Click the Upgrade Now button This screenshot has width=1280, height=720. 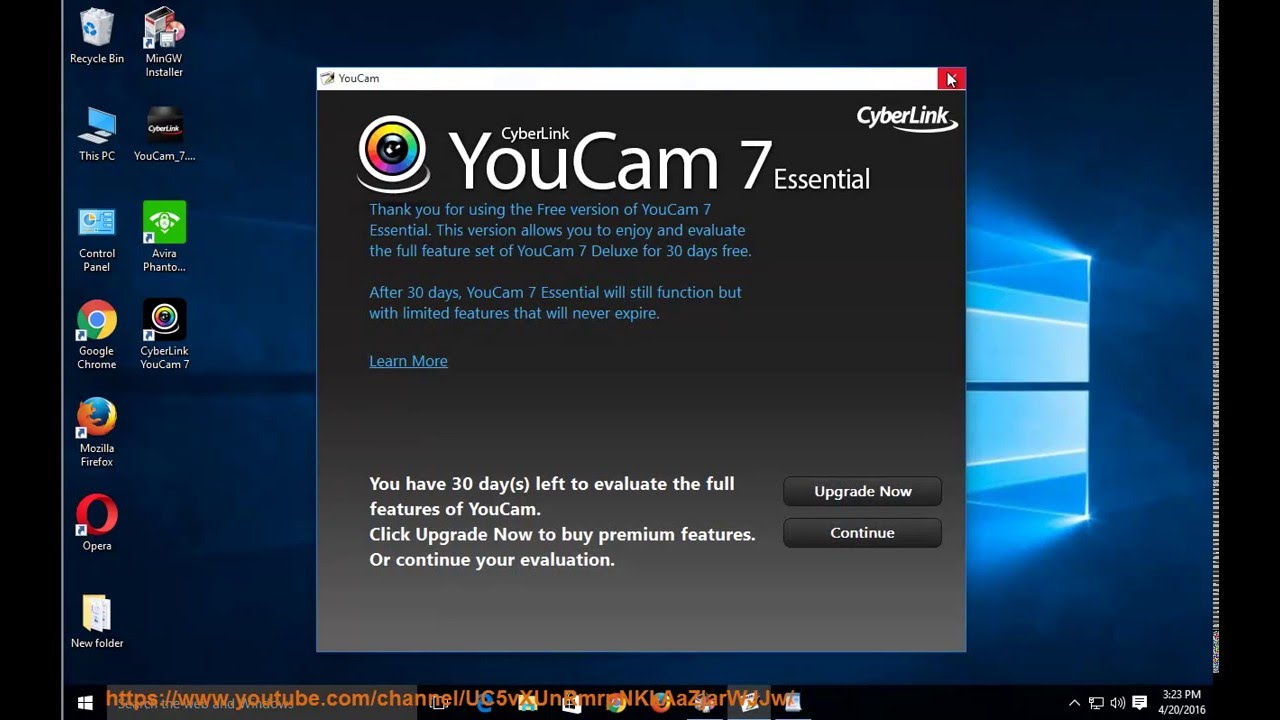tap(862, 491)
